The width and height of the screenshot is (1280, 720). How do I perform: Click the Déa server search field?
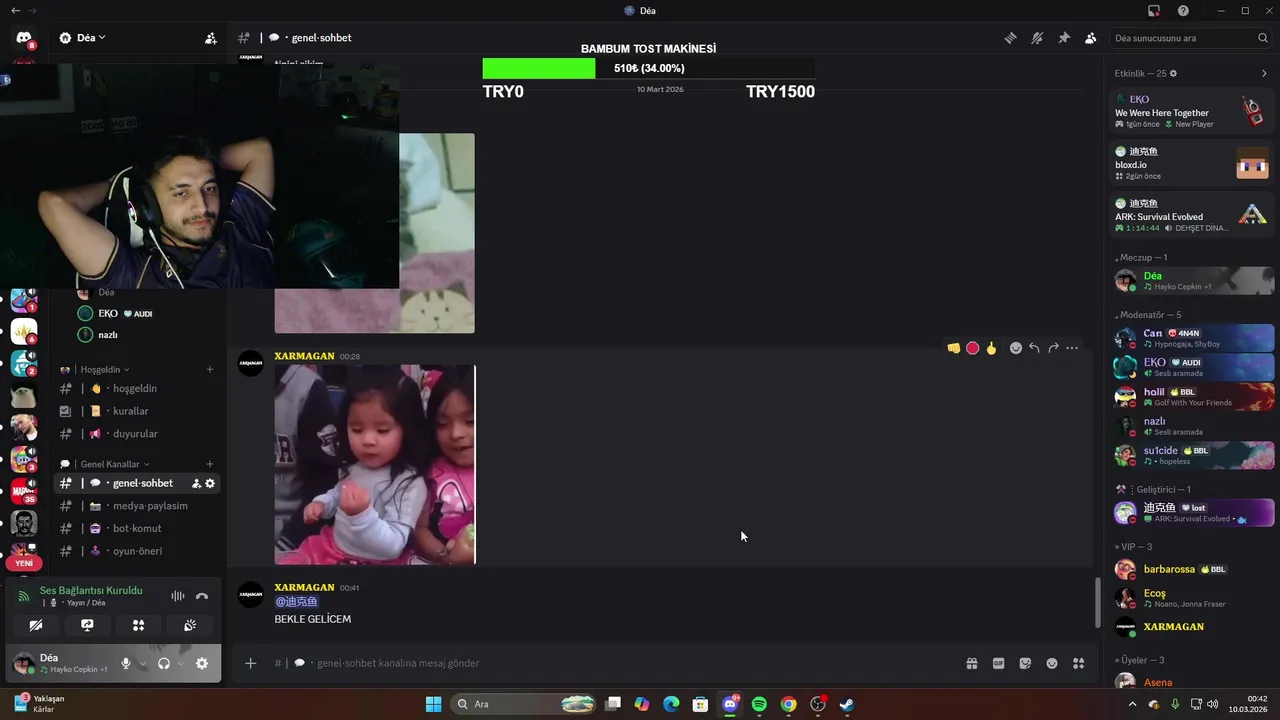click(x=1192, y=38)
